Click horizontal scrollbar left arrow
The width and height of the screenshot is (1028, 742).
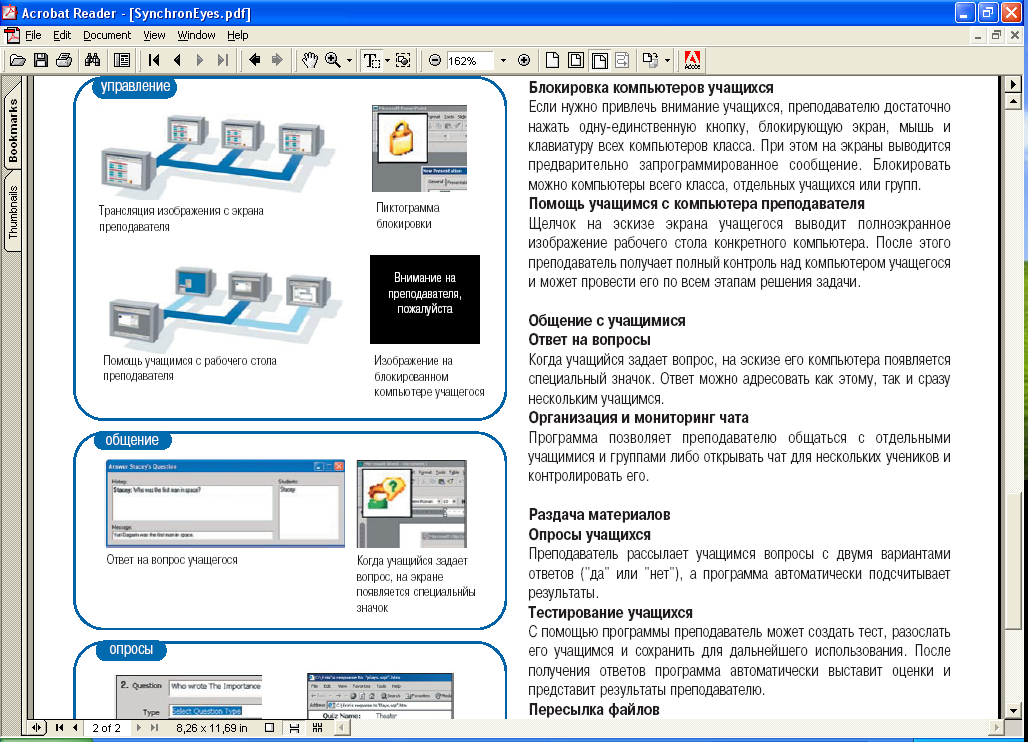[x=342, y=727]
